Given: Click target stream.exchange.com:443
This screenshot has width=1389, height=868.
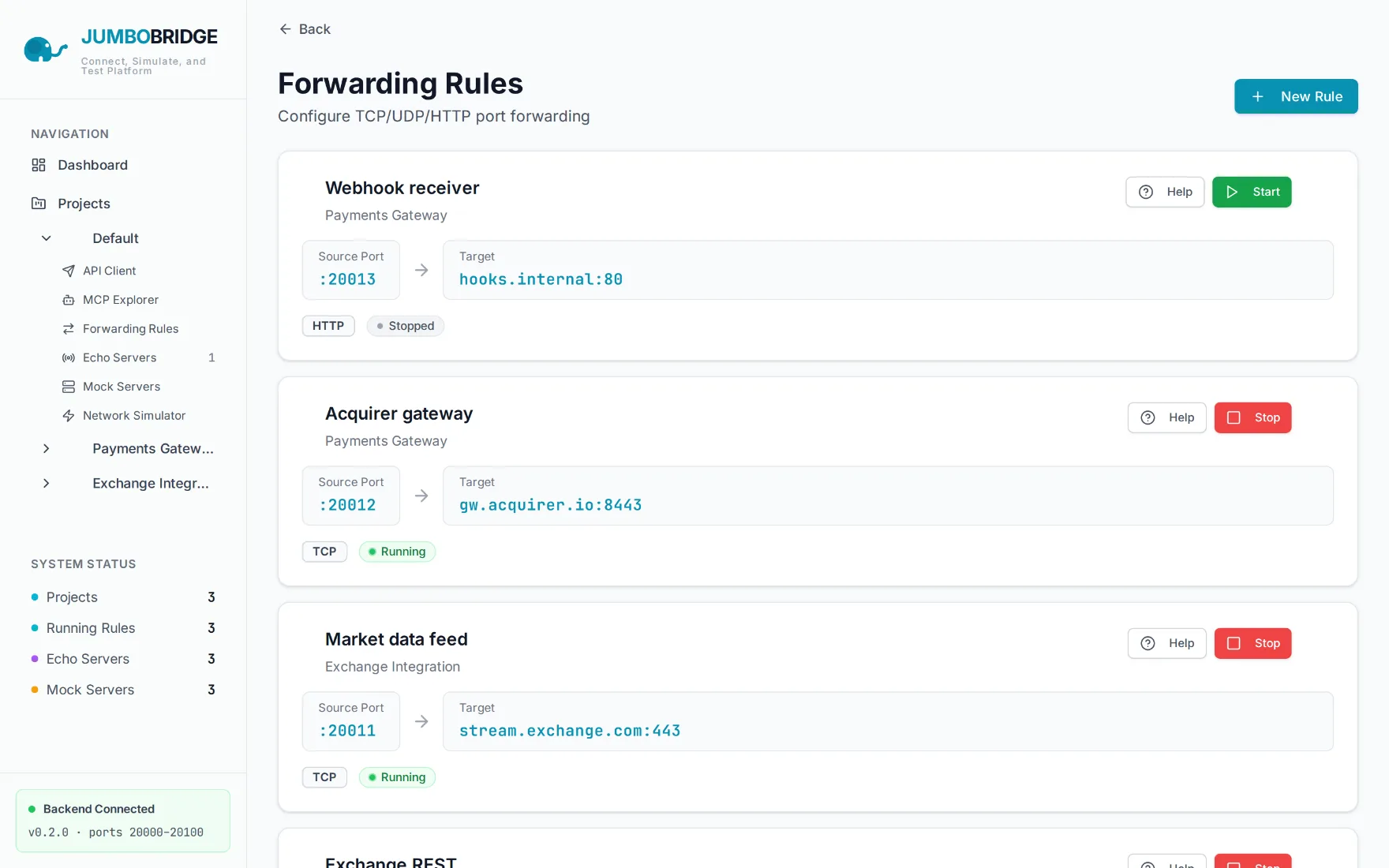Looking at the screenshot, I should 888,721.
